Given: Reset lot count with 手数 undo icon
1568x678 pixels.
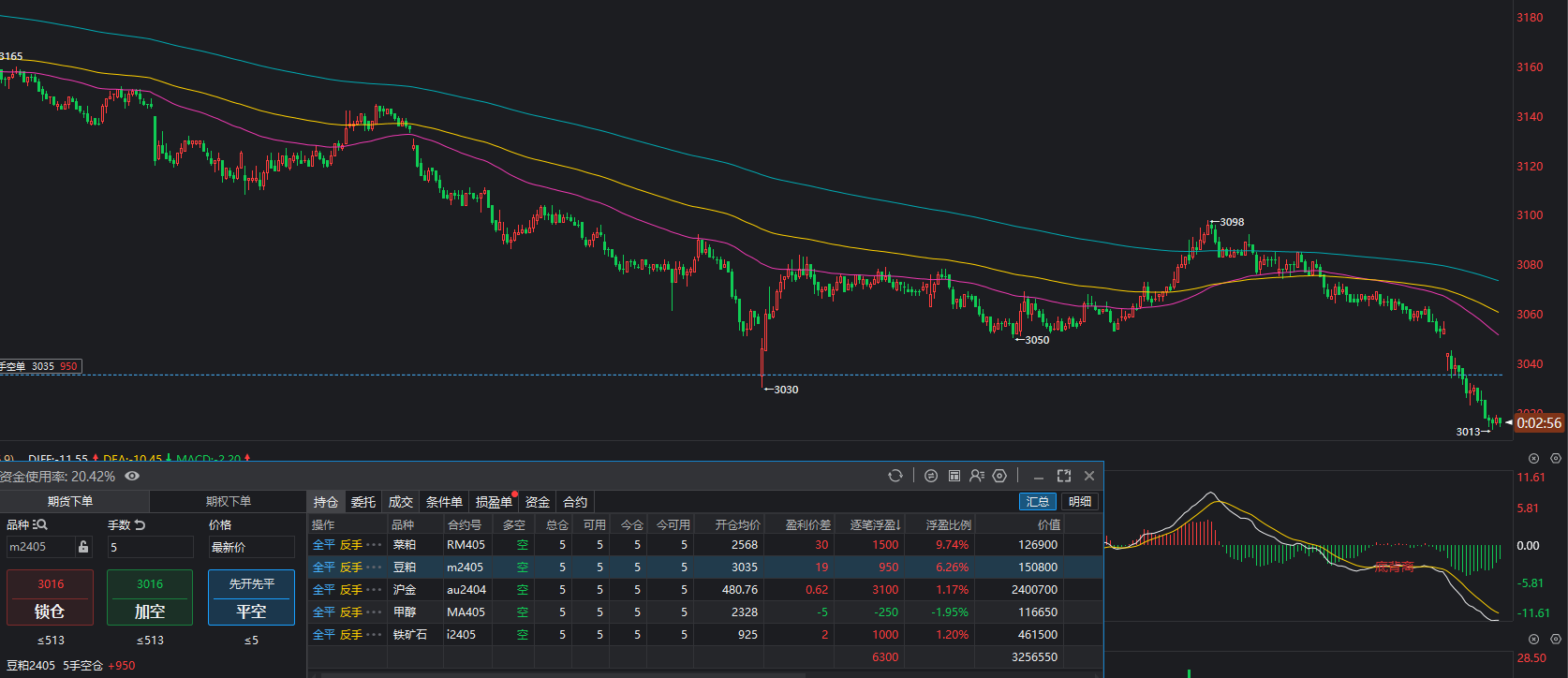Looking at the screenshot, I should pyautogui.click(x=140, y=524).
